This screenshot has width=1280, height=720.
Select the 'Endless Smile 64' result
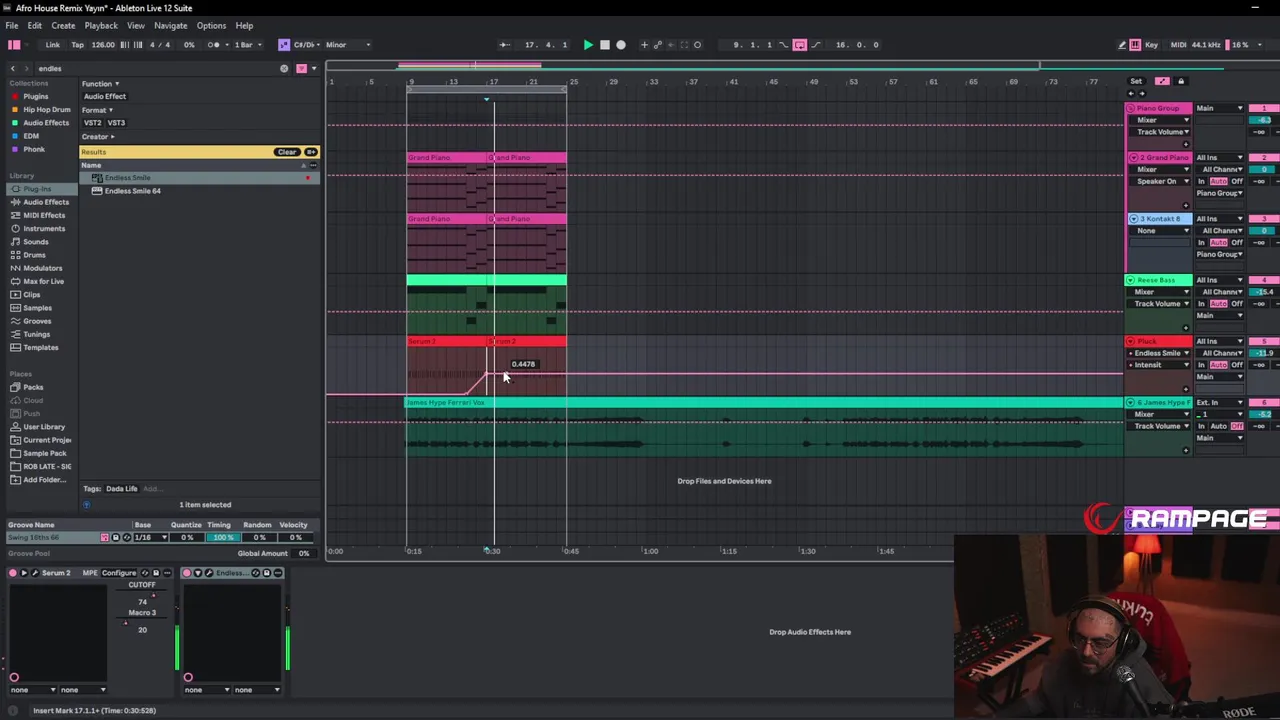pyautogui.click(x=133, y=191)
